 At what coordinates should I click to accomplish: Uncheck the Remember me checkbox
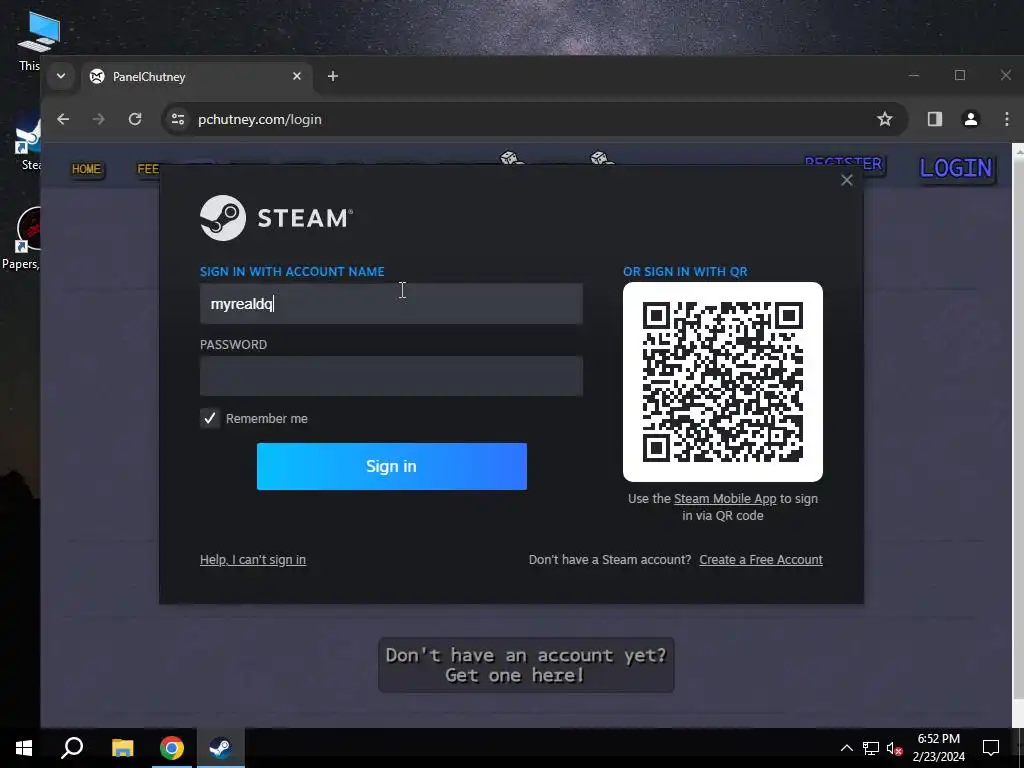210,419
